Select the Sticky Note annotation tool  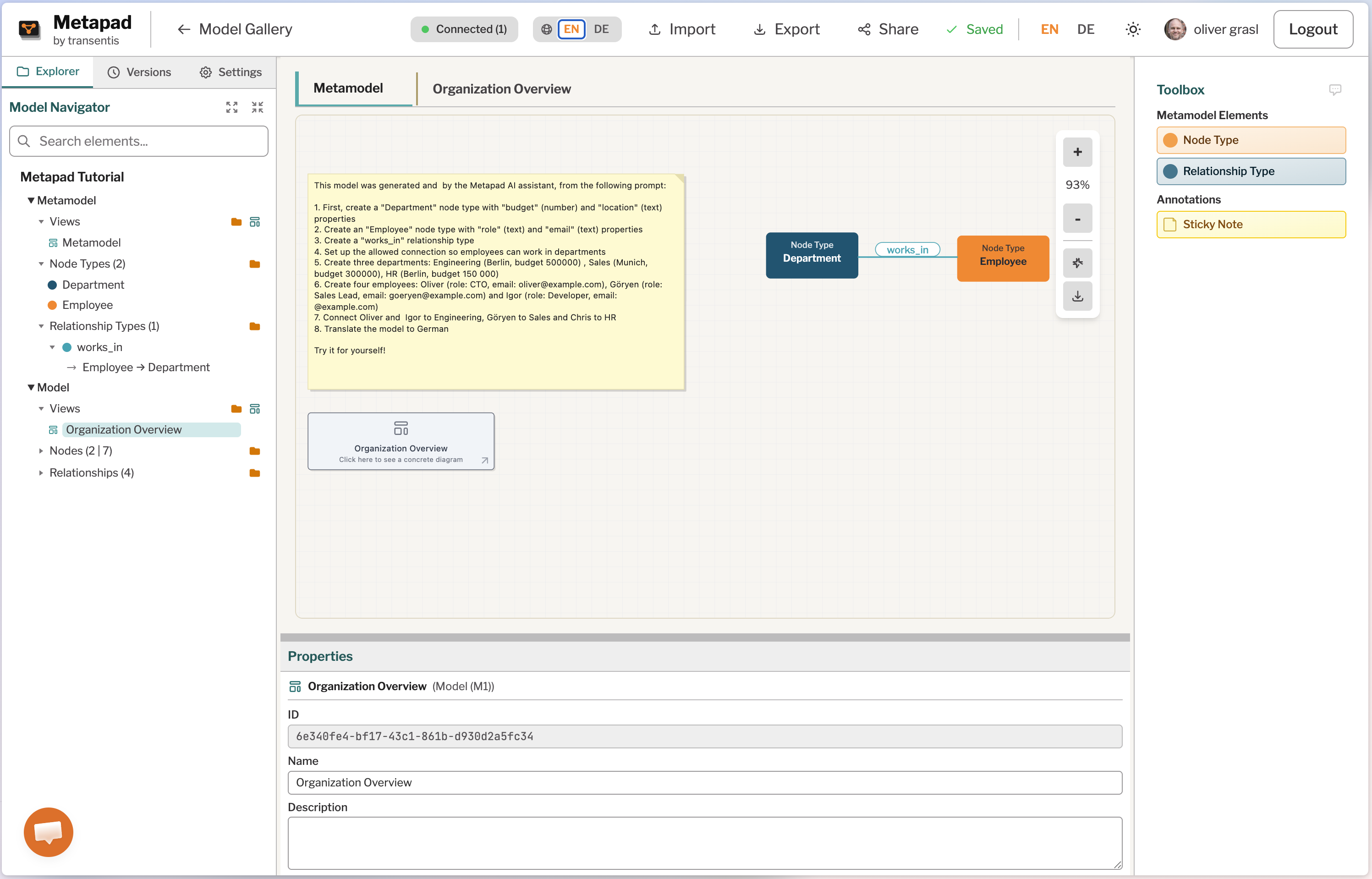1251,224
